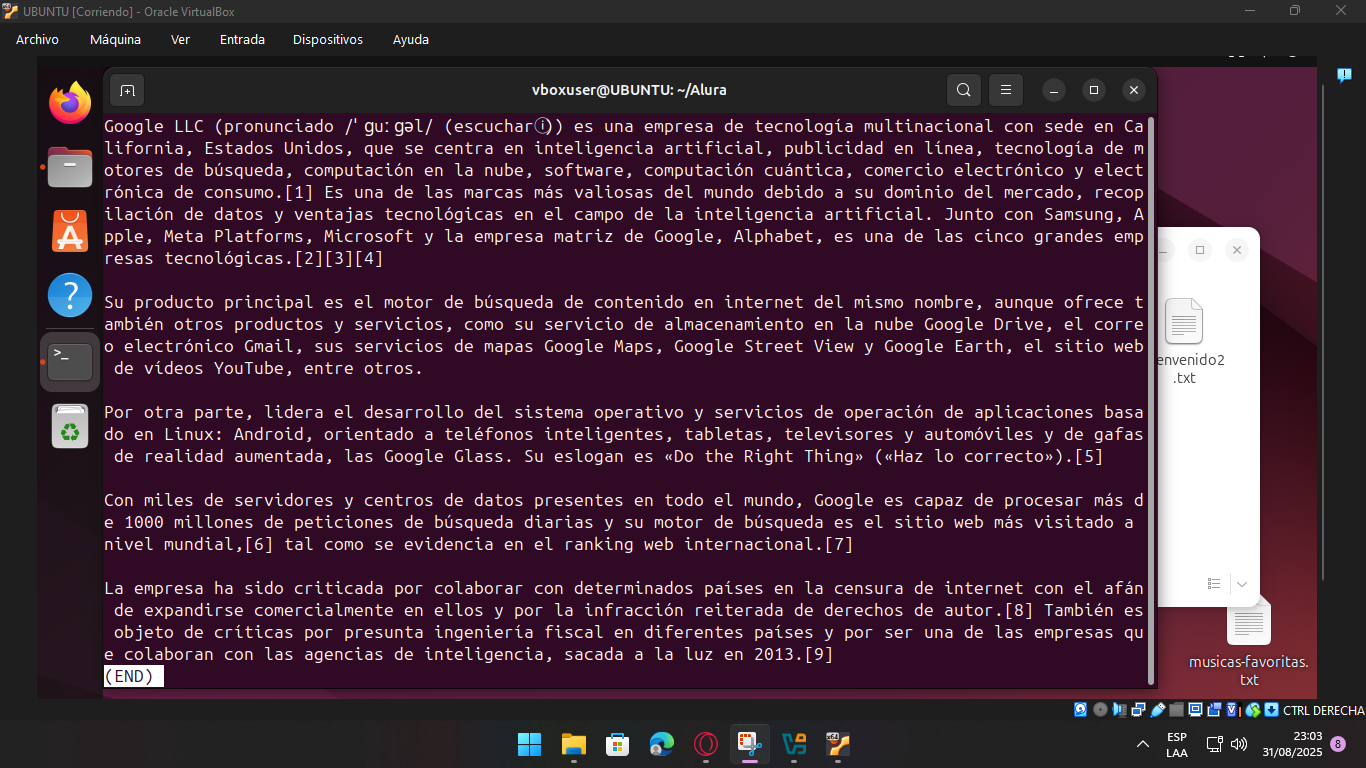Open the clock showing 23:03
This screenshot has height=768, width=1366.
point(1291,744)
